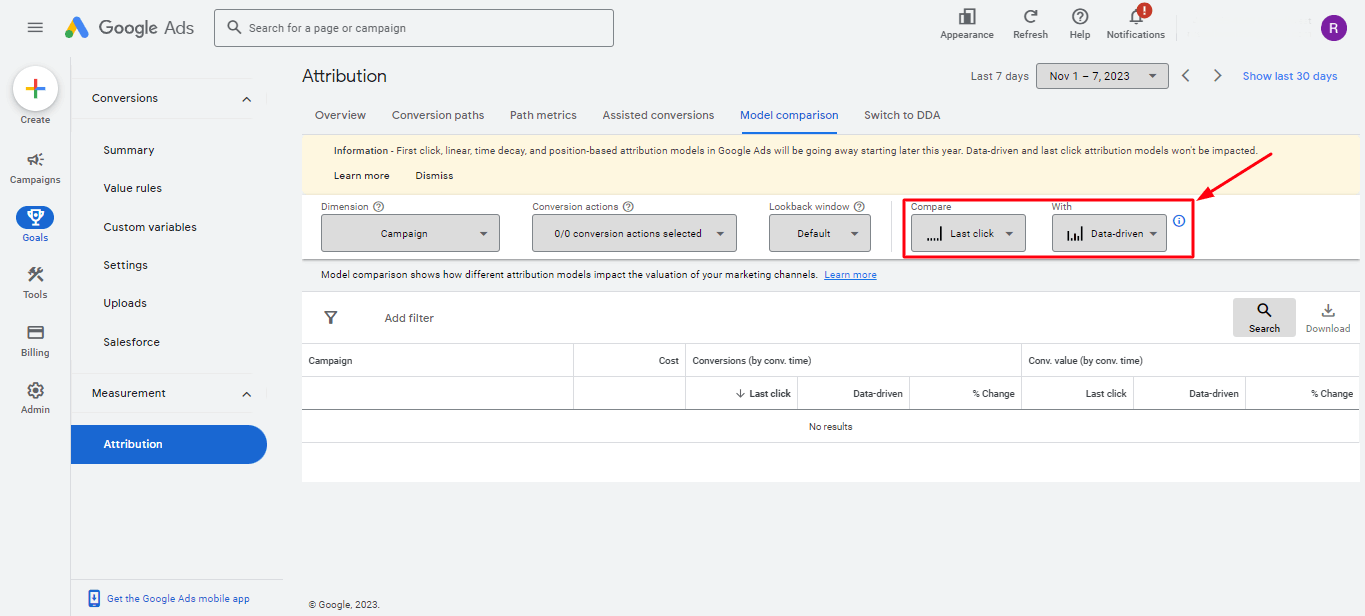Dismiss the information banner
The image size is (1365, 616).
click(x=434, y=176)
